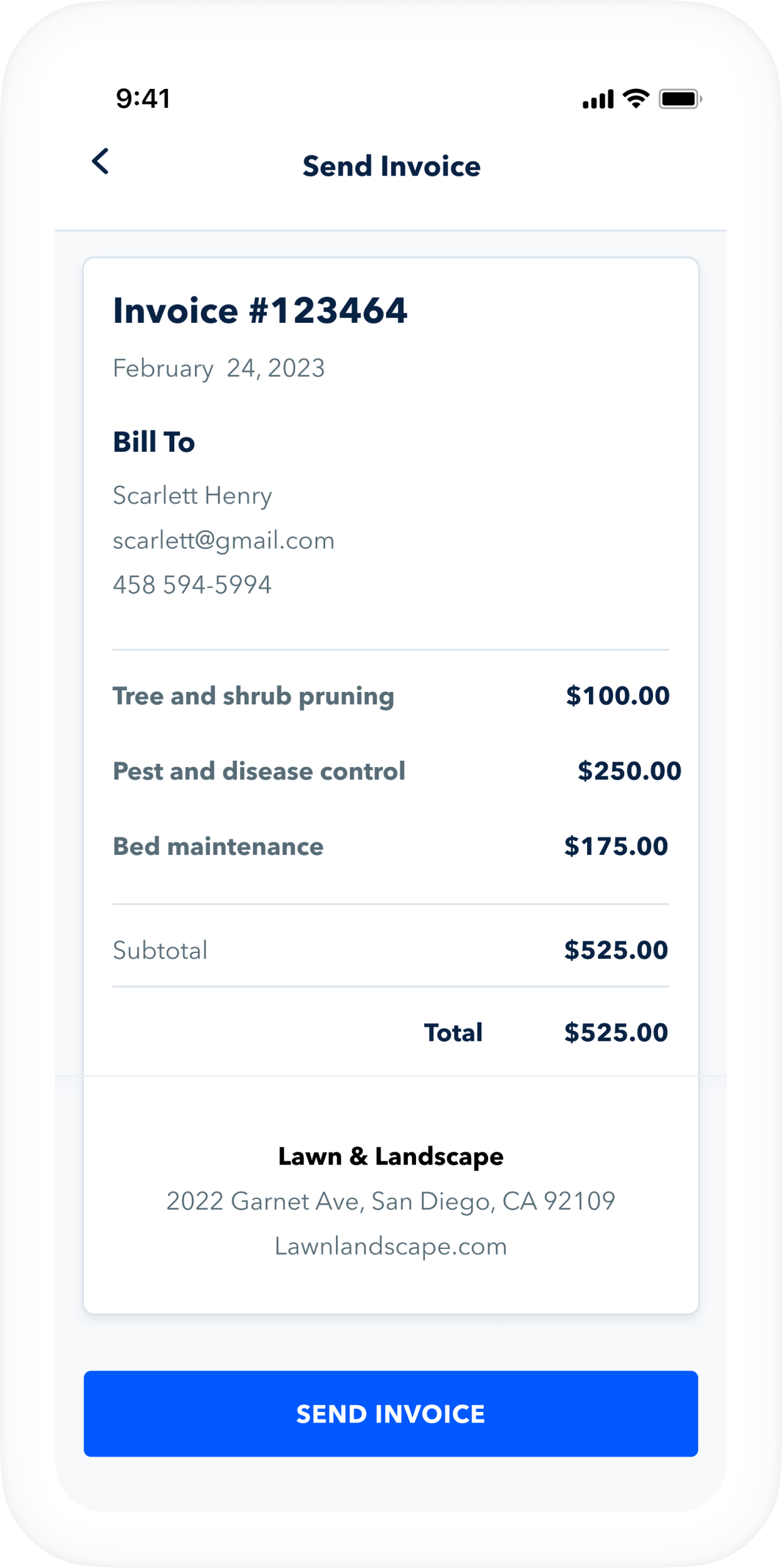Viewport: 782px width, 1568px height.
Task: Tap the Subtotal row label
Action: 160,951
